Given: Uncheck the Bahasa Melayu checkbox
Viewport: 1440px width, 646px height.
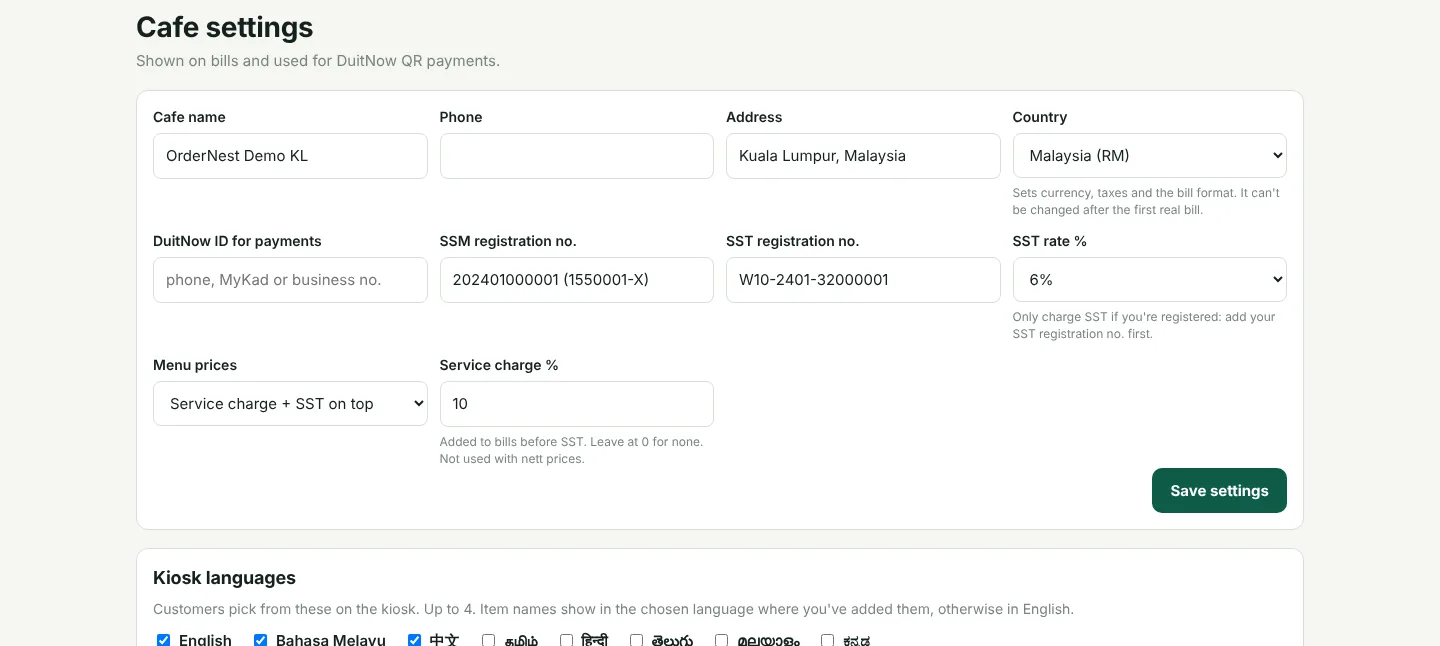Looking at the screenshot, I should pyautogui.click(x=260, y=640).
